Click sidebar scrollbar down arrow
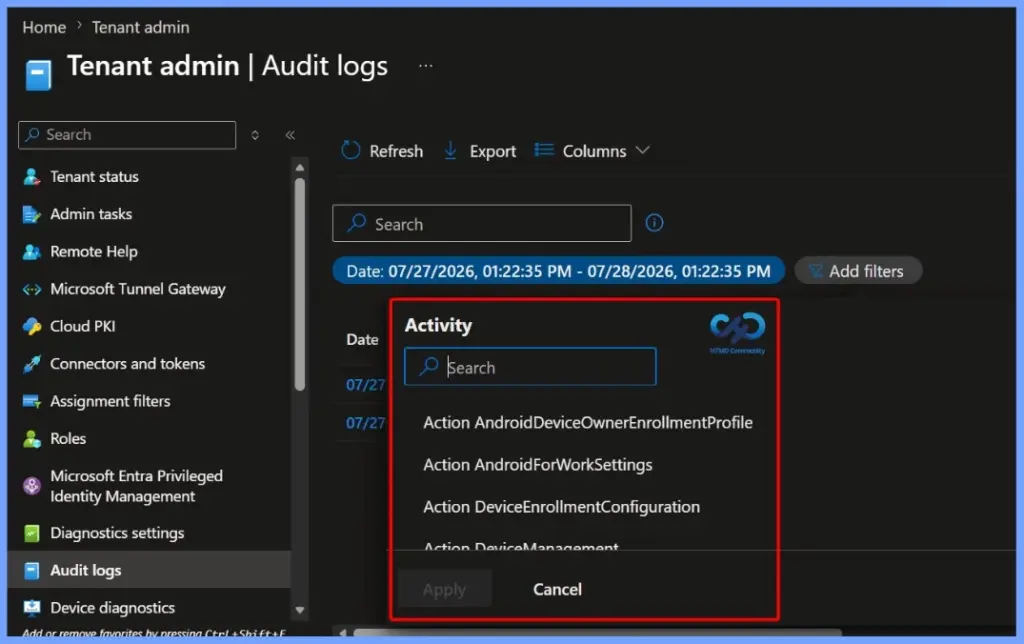 point(300,611)
